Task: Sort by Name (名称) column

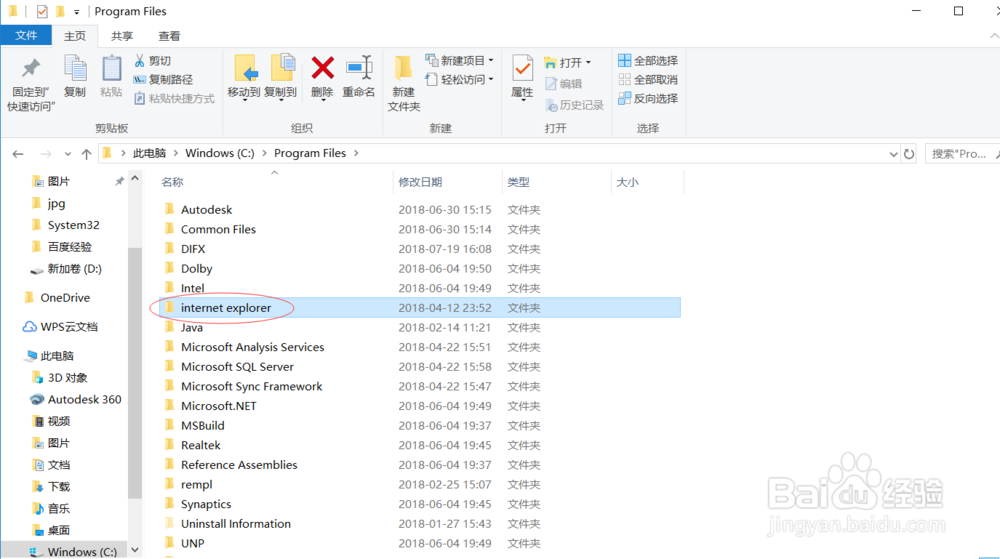Action: coord(274,182)
